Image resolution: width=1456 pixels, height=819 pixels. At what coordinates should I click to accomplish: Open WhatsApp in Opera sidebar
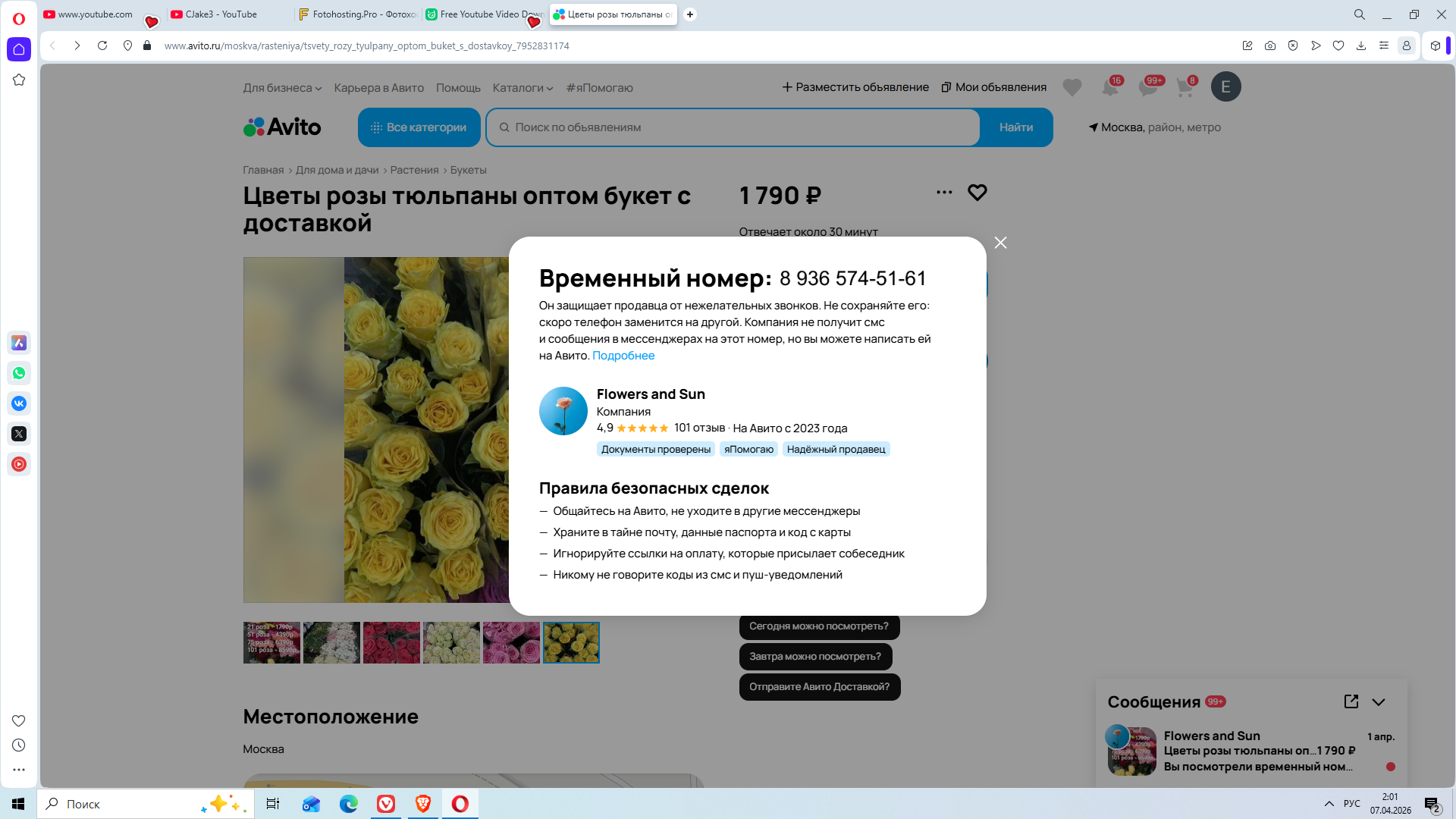point(19,373)
